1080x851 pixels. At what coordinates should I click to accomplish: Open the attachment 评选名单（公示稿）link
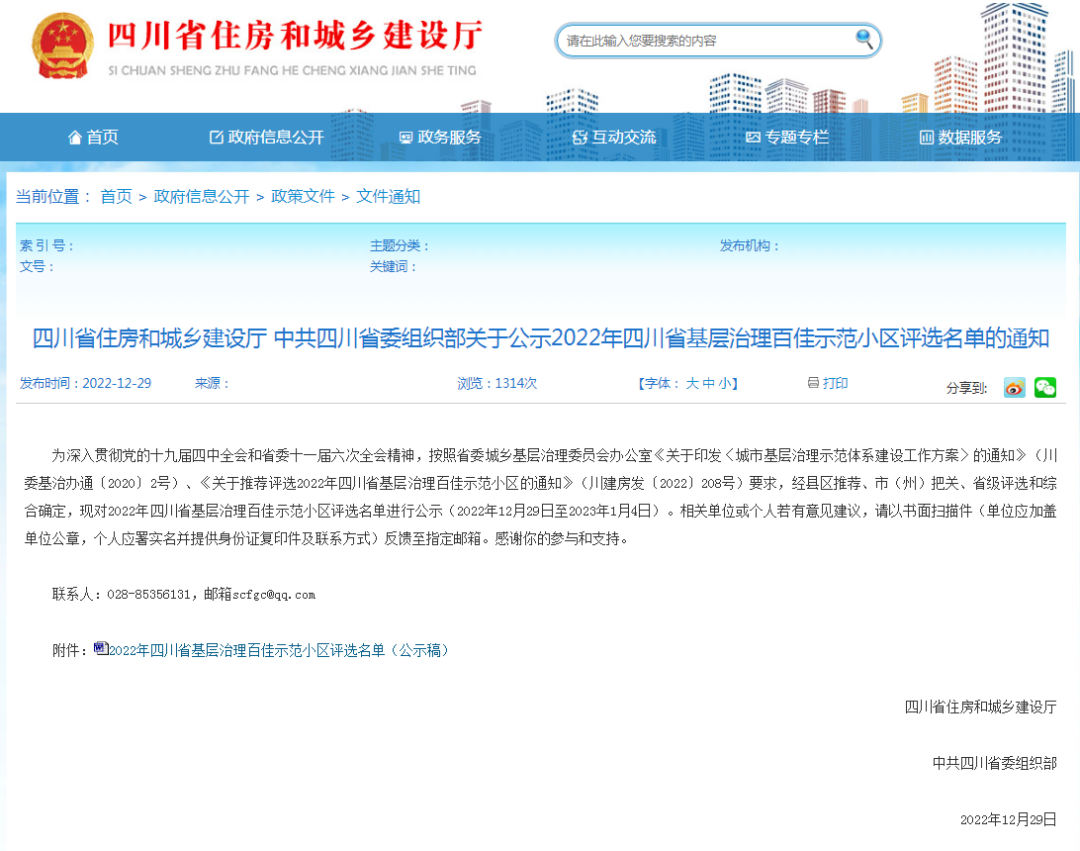(x=280, y=650)
